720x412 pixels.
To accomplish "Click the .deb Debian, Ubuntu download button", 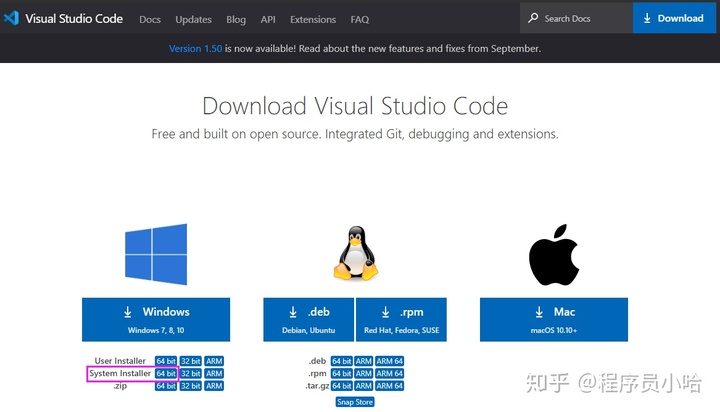I will [309, 319].
